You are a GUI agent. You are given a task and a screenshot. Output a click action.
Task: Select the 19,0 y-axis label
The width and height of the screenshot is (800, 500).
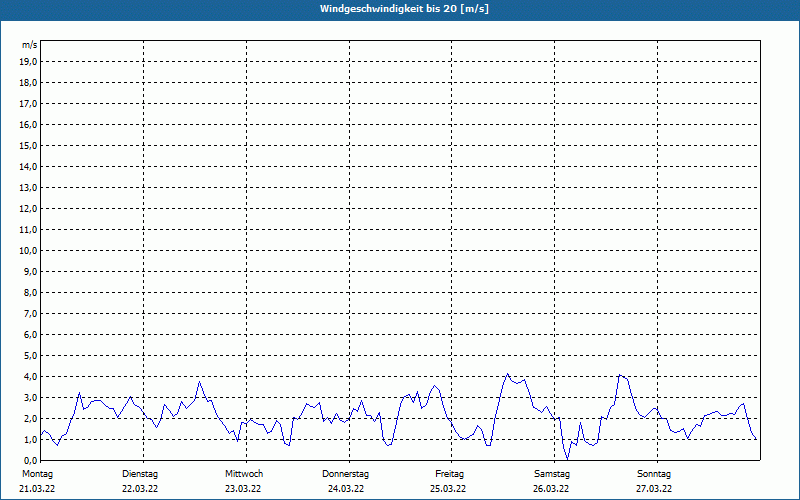click(x=28, y=62)
